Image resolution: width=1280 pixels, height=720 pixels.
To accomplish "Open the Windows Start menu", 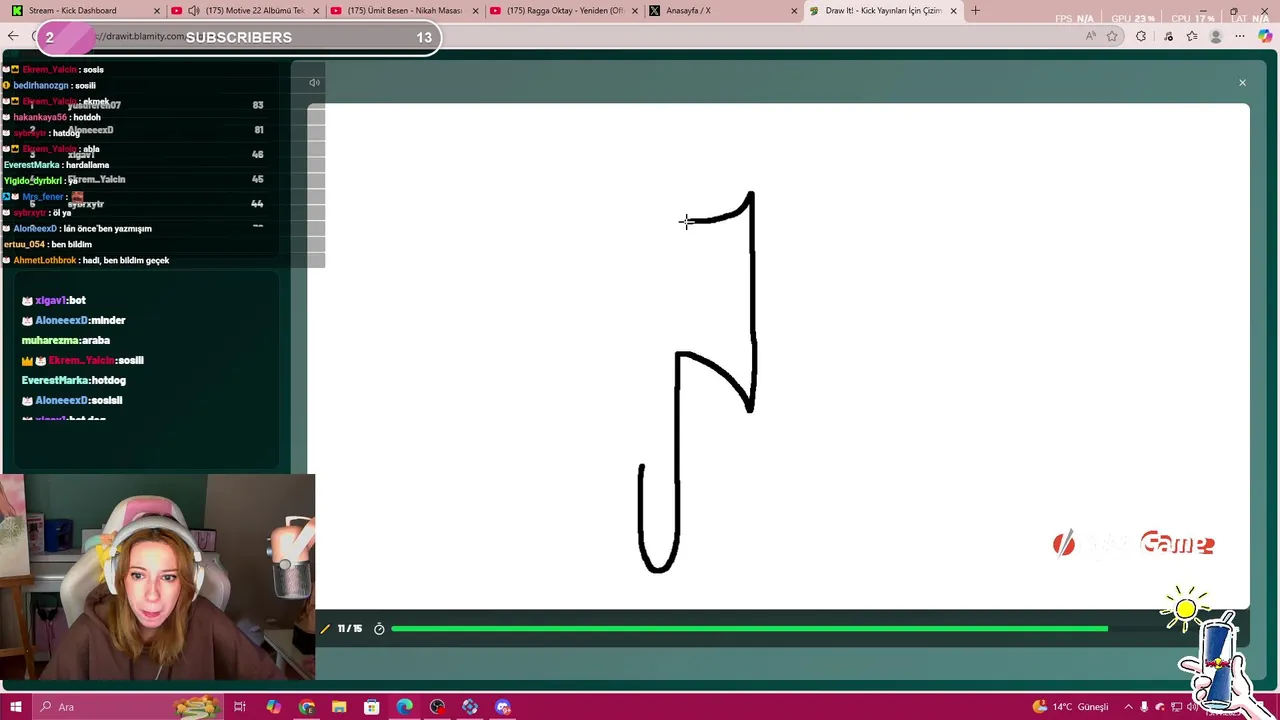I will coord(16,707).
